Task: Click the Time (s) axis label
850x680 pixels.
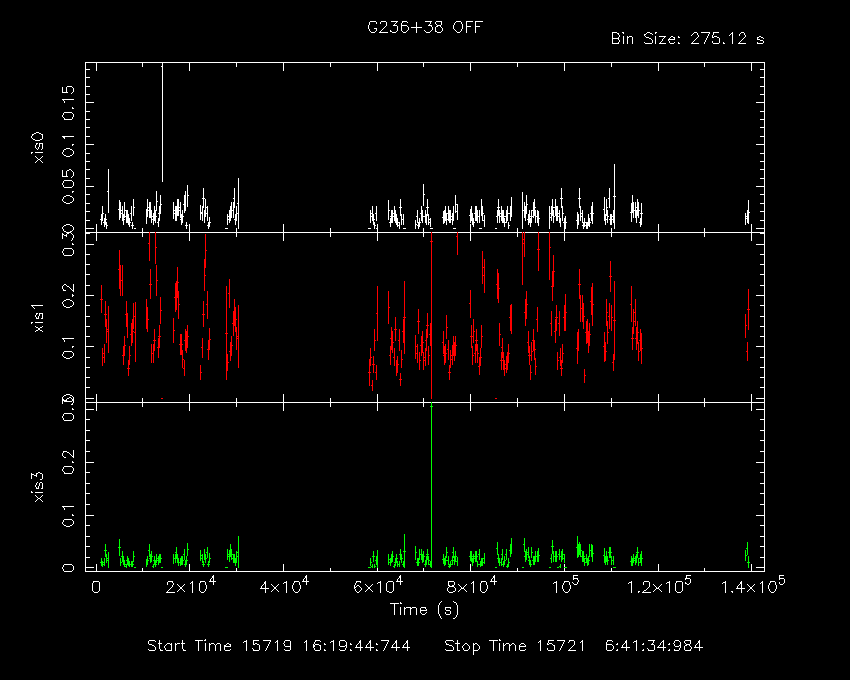Action: click(424, 610)
